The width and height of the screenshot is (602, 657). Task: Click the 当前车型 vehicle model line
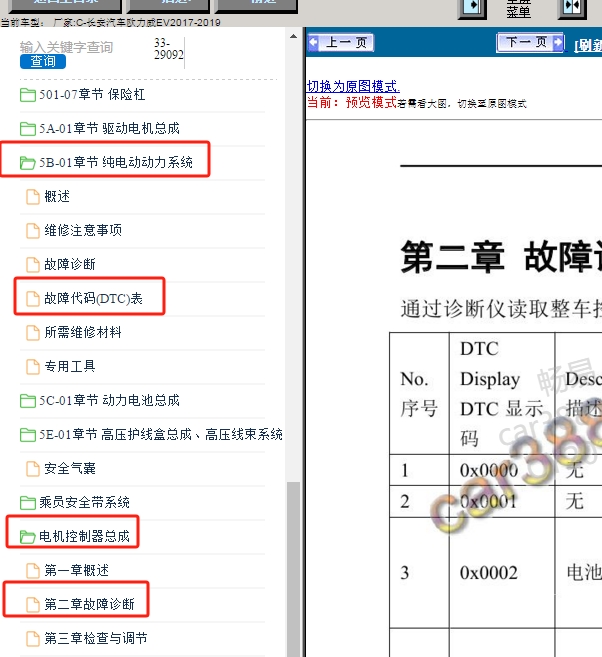pyautogui.click(x=111, y=23)
